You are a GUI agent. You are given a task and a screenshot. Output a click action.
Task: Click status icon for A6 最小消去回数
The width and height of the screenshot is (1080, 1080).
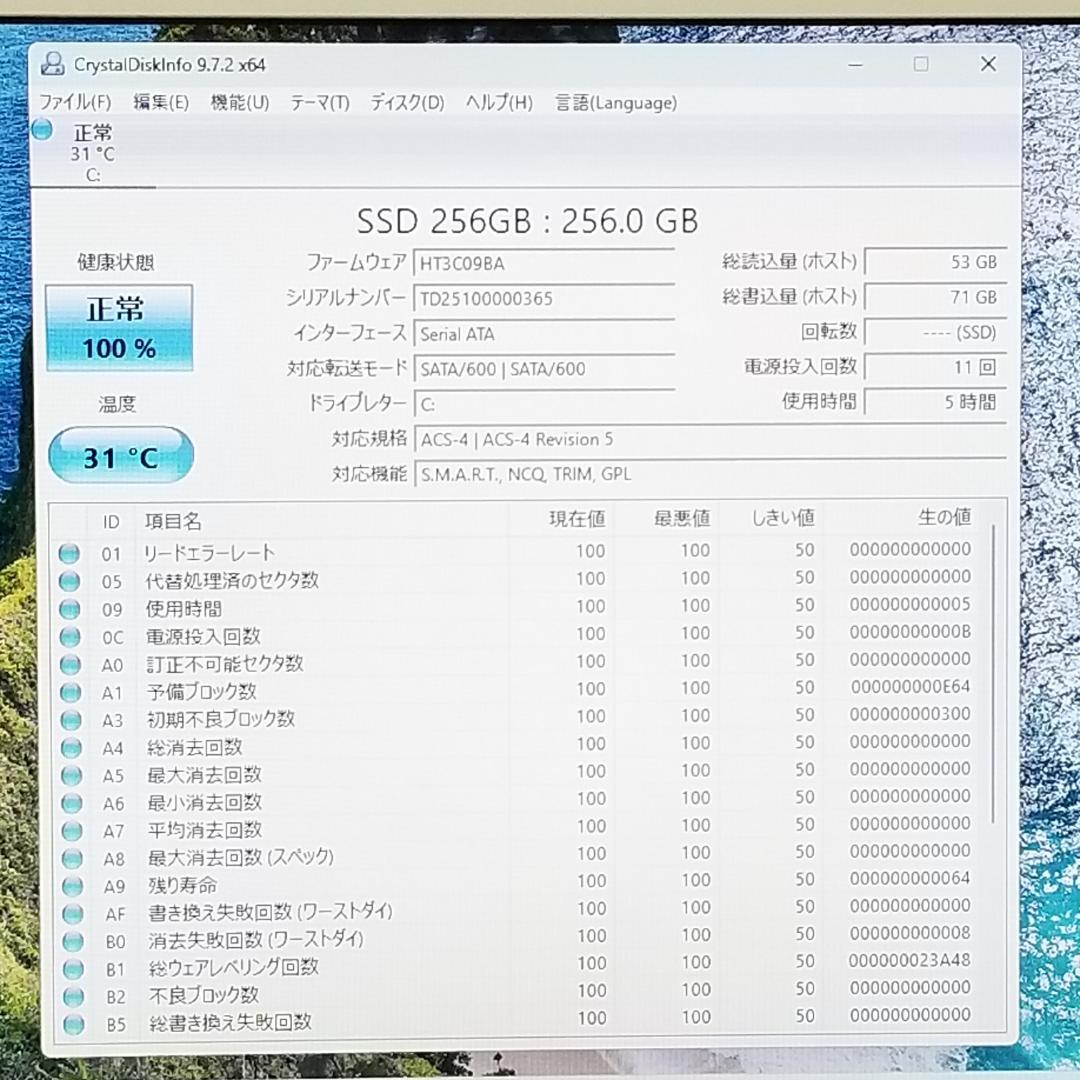[72, 802]
